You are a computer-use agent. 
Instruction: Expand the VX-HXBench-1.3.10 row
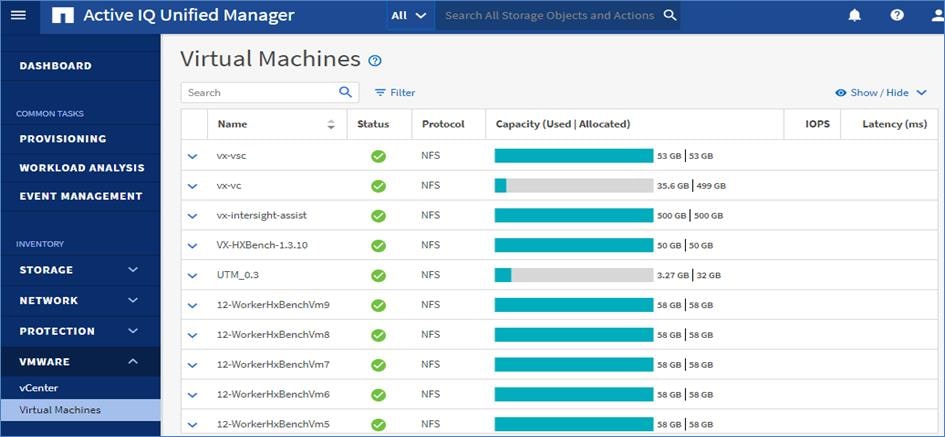192,246
